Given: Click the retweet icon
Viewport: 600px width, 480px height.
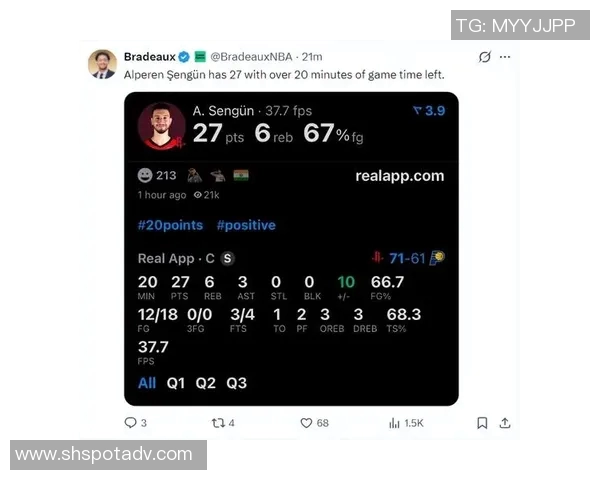Looking at the screenshot, I should click(218, 423).
